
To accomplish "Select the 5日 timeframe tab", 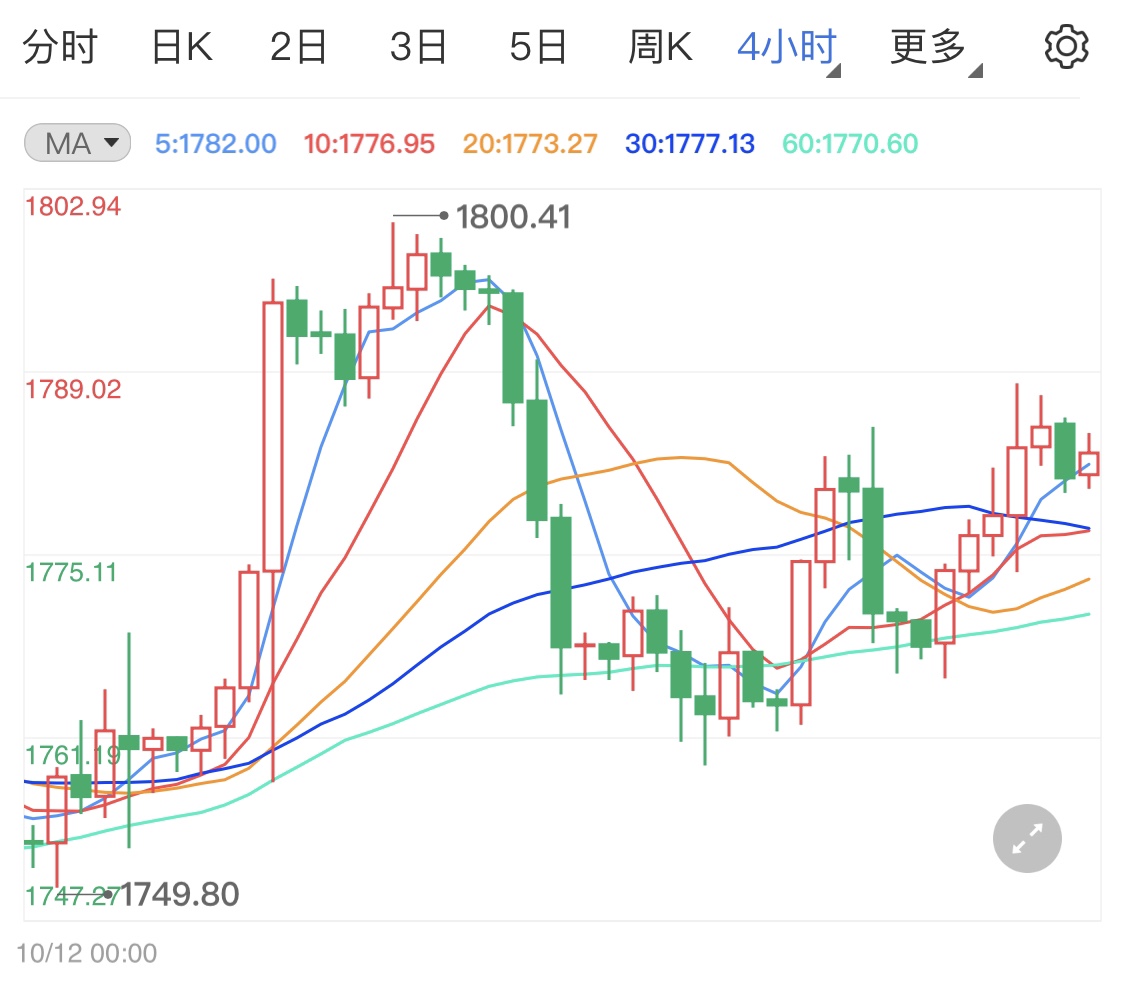I will (538, 48).
